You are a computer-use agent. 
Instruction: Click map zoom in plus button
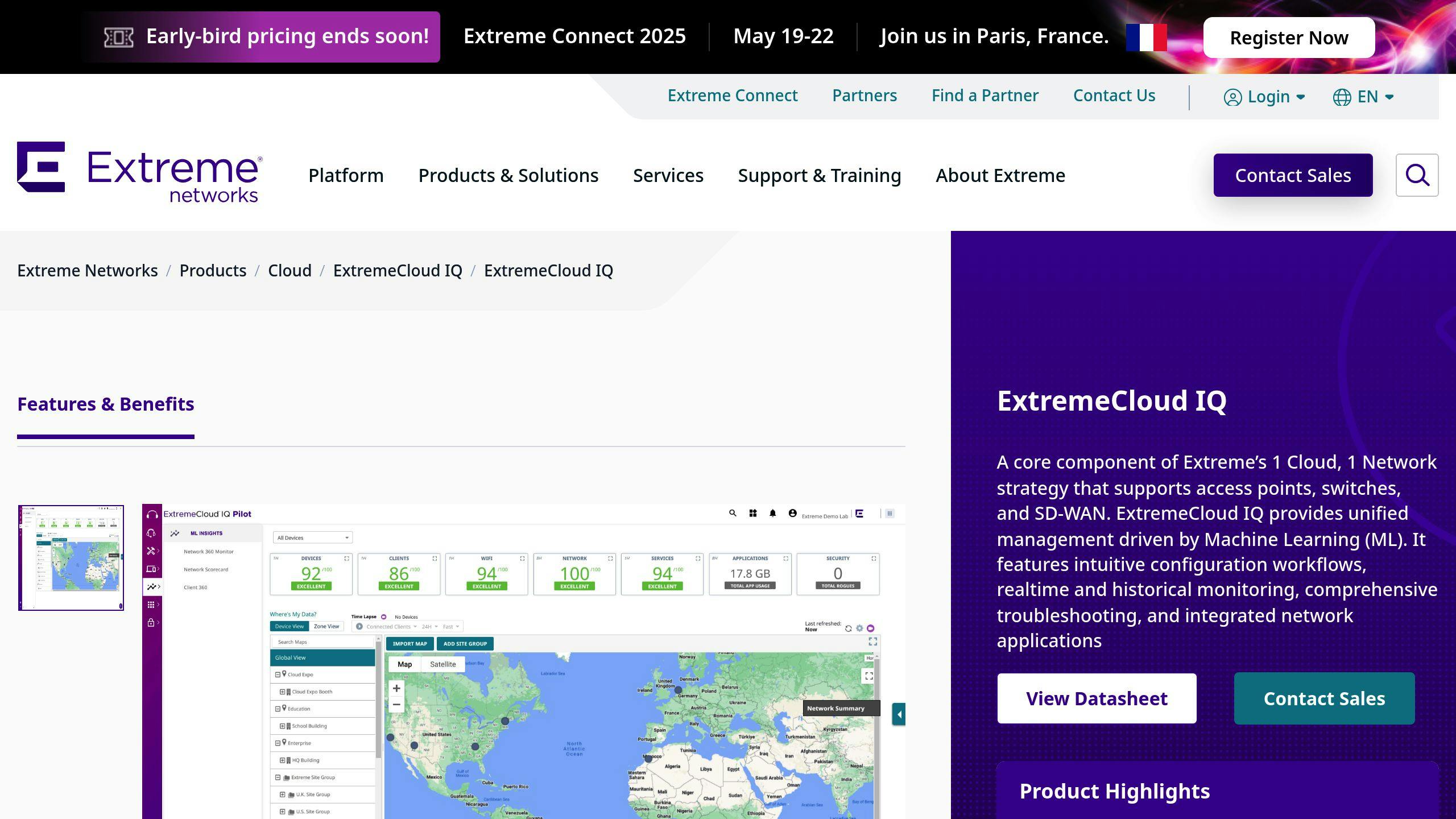pyautogui.click(x=396, y=688)
